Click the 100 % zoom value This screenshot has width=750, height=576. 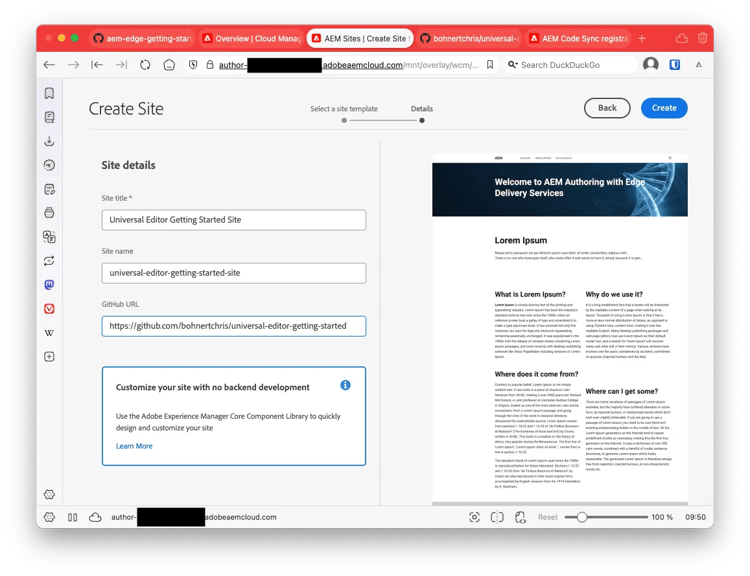pos(662,517)
